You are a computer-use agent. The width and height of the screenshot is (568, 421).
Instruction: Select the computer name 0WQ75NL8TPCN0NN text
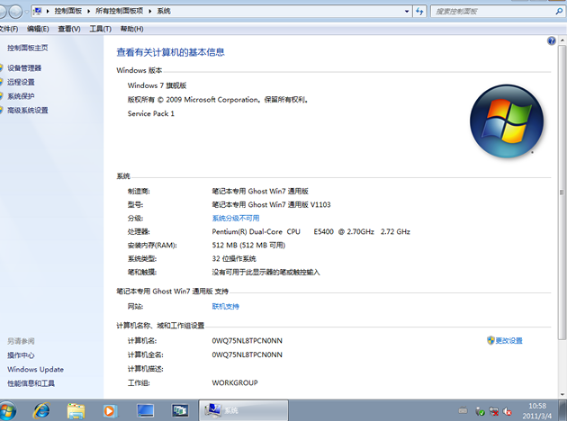click(x=247, y=341)
